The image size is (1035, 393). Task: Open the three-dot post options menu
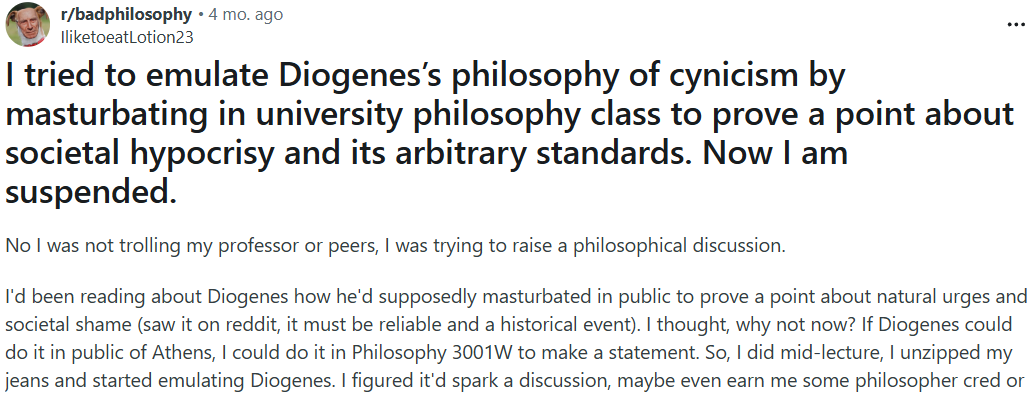coord(1015,24)
